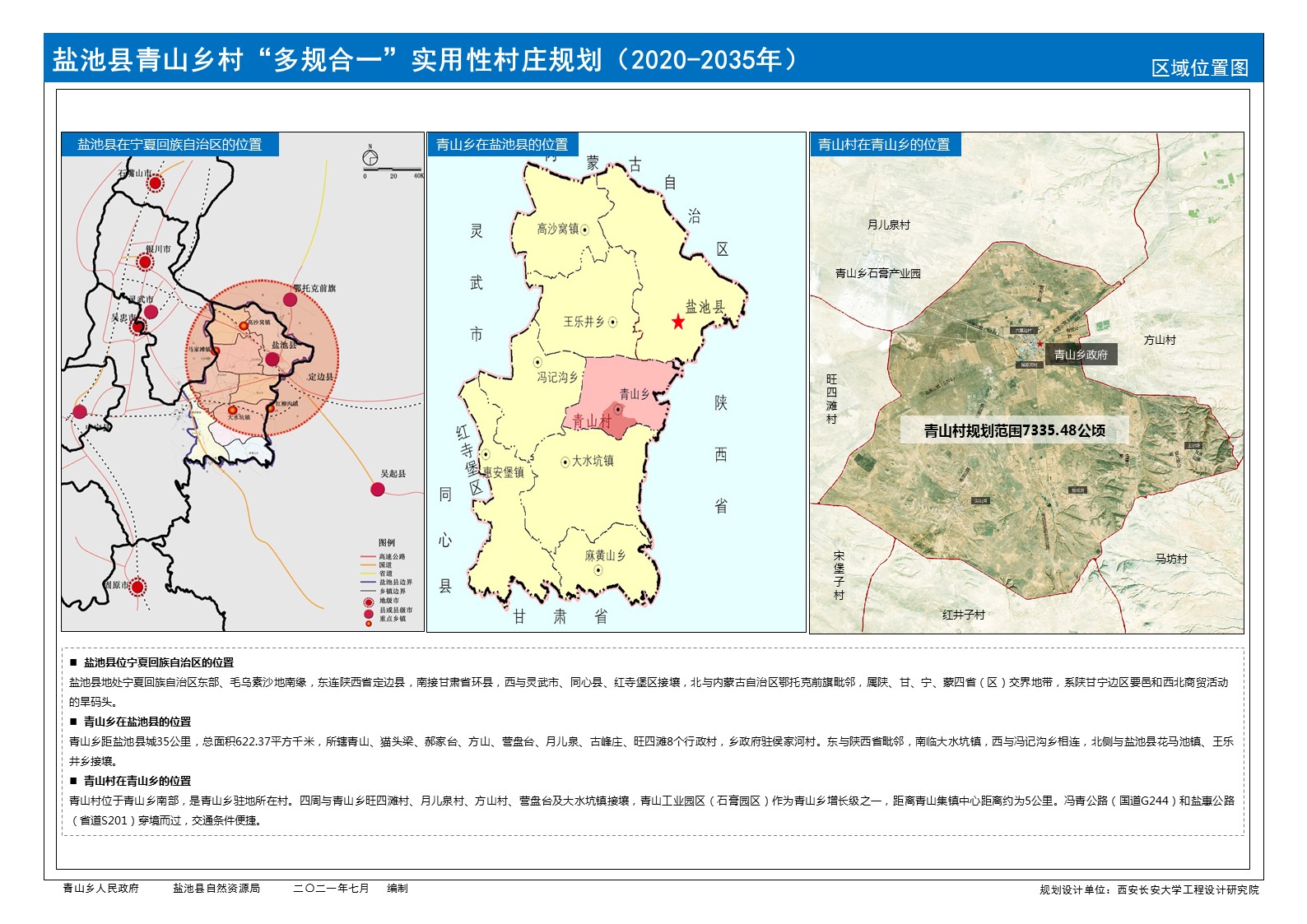Click the 吴起县 red dot marker

pos(378,490)
